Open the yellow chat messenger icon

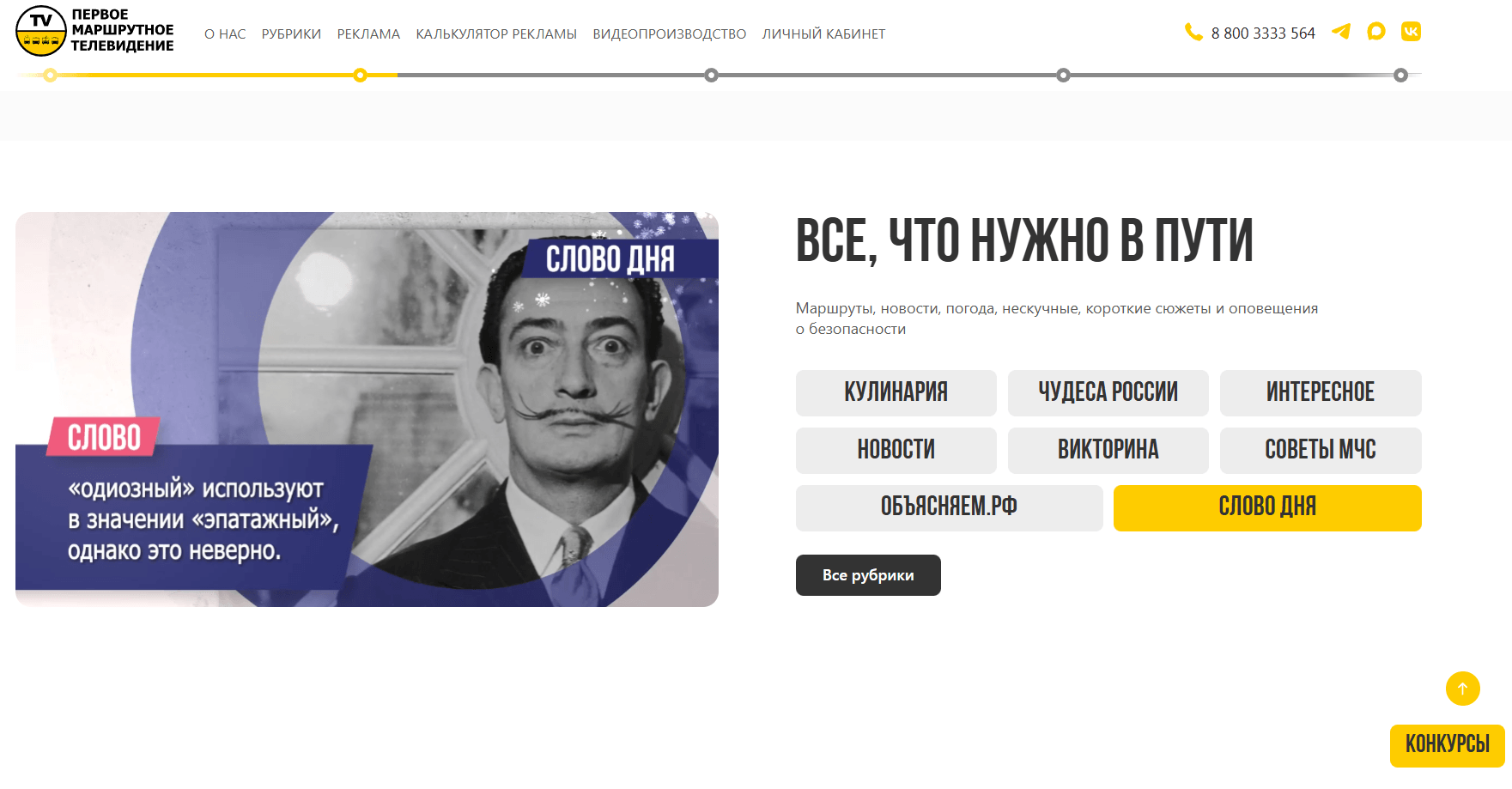(x=1376, y=32)
